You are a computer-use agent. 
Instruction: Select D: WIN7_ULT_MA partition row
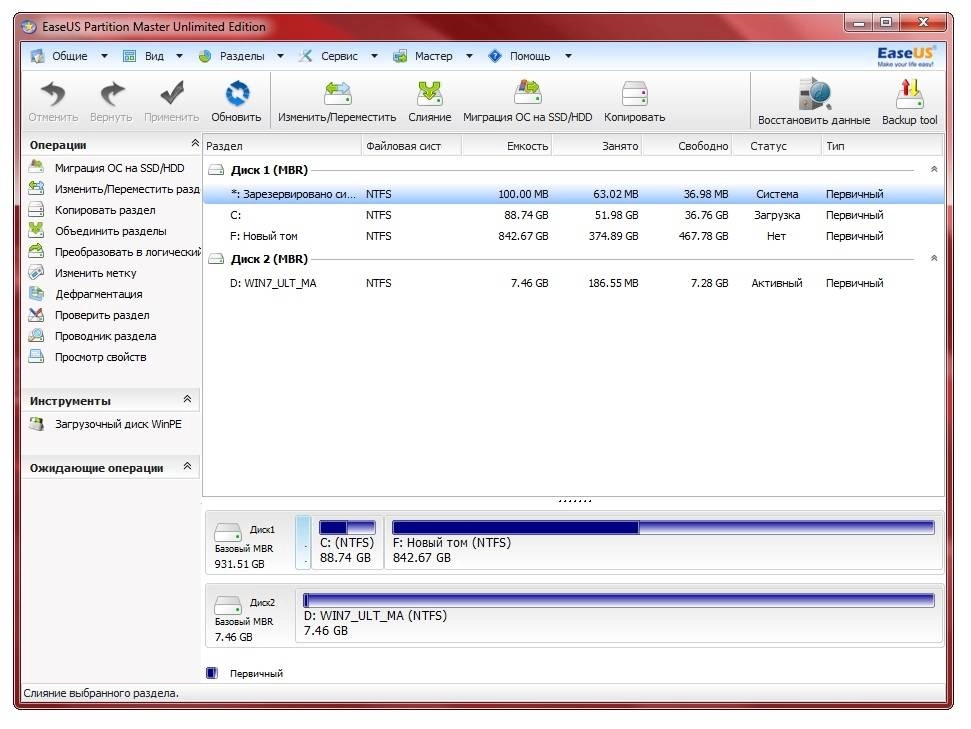pos(573,283)
